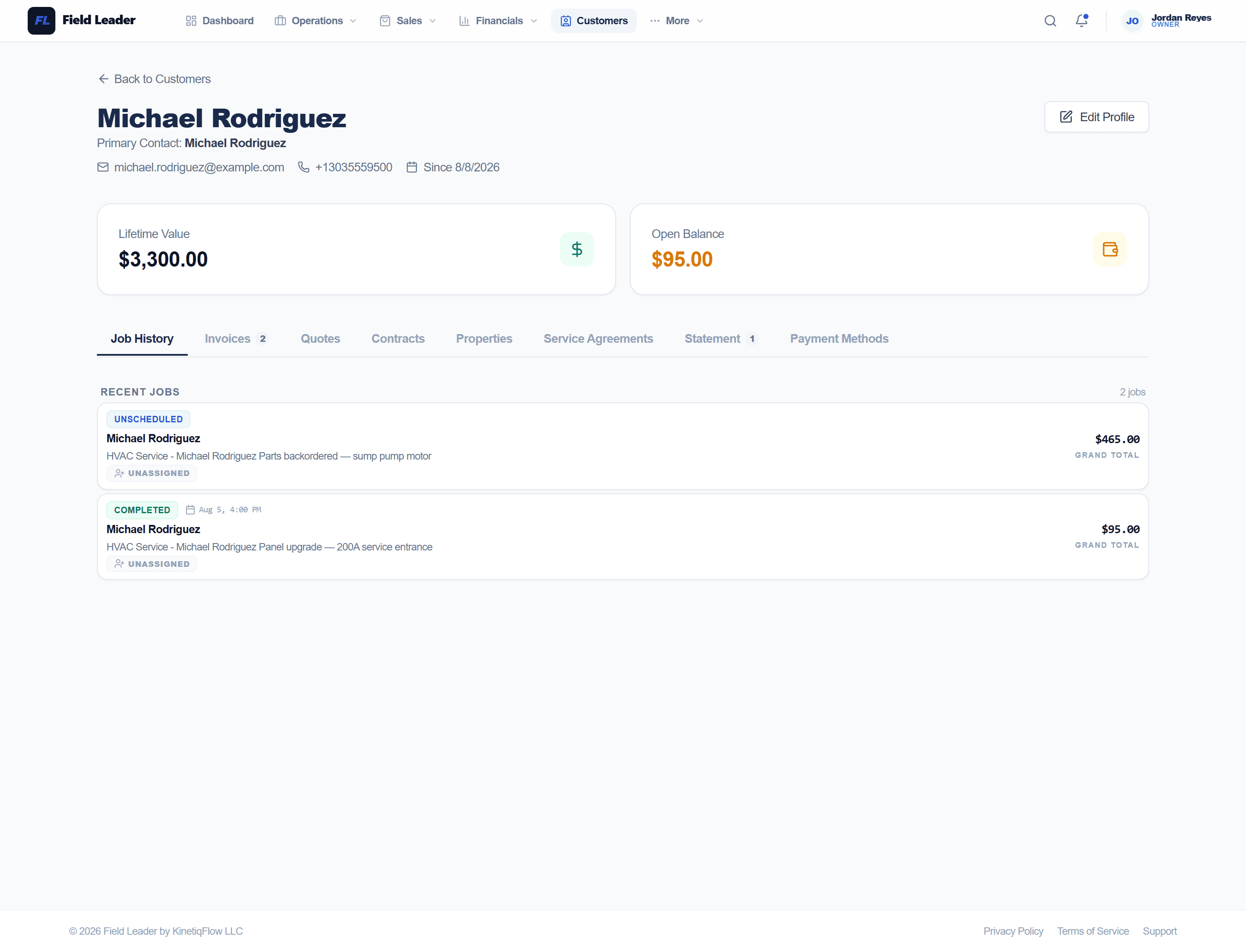
Task: Click the orange wallet icon in Open Balance
Action: point(1110,249)
